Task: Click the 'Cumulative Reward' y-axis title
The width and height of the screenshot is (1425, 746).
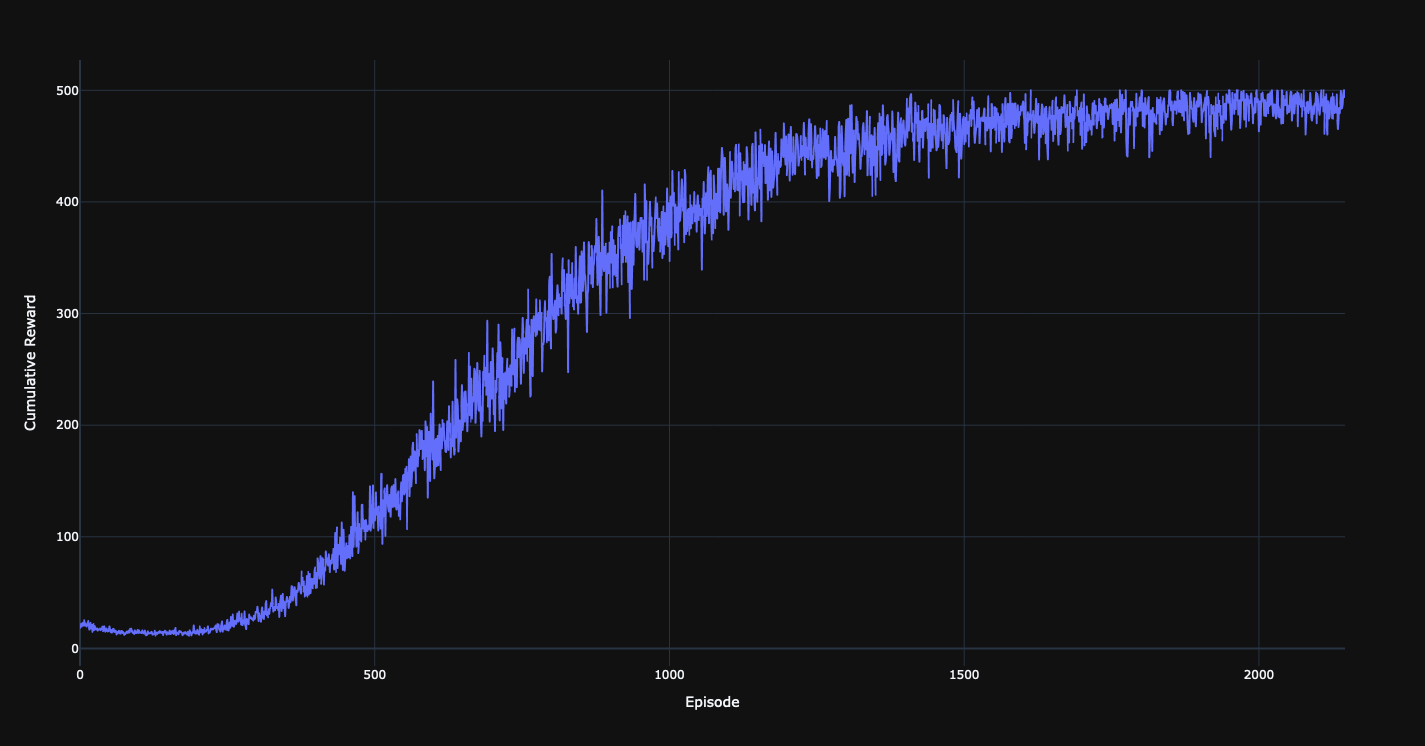Action: click(30, 363)
